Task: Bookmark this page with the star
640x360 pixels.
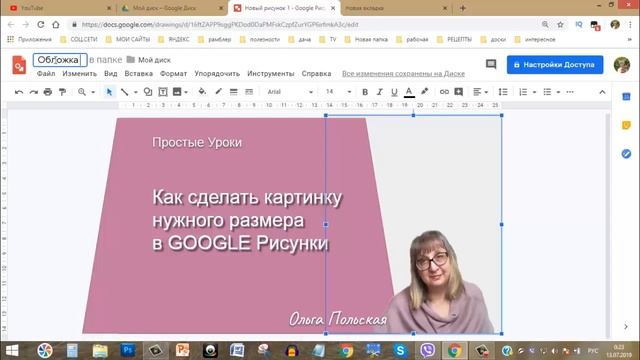Action: tap(560, 25)
